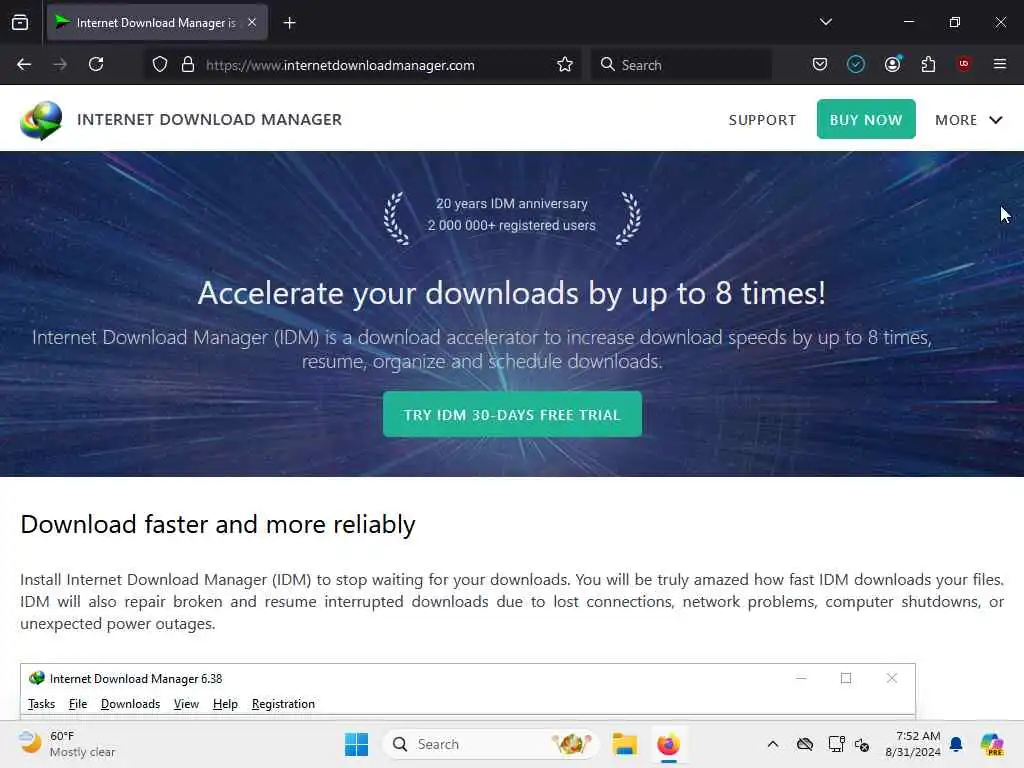View site security padlock information

(188, 65)
